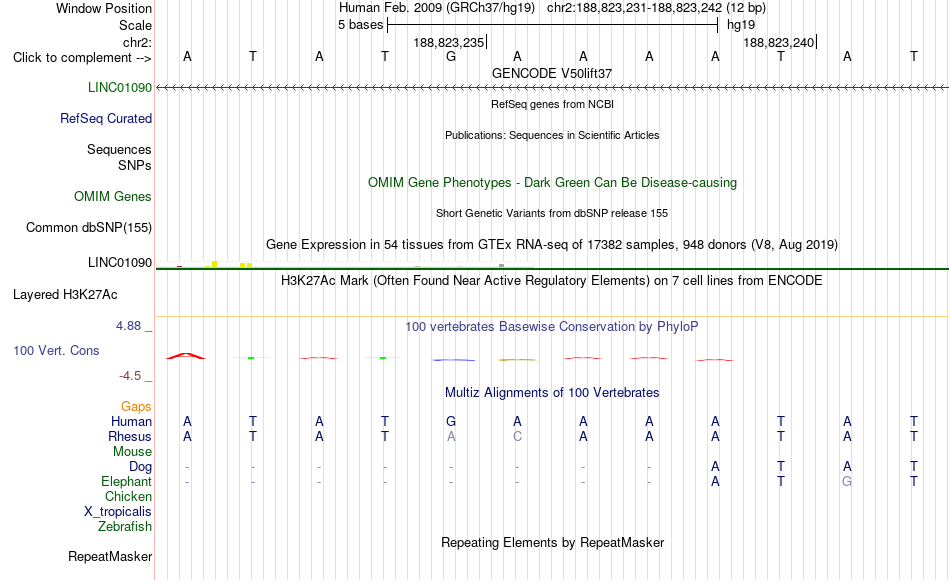Click the -4.5 PhyloP lower scale value
Viewport: 950px width, 580px height.
(130, 376)
